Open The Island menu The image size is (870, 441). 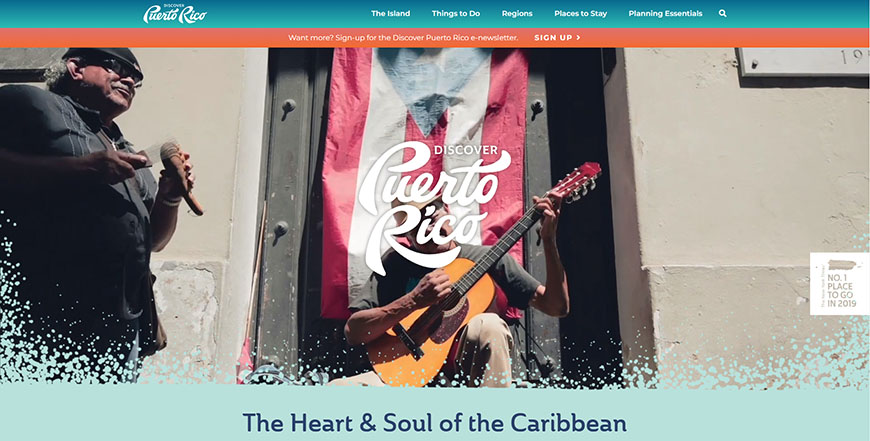click(391, 13)
